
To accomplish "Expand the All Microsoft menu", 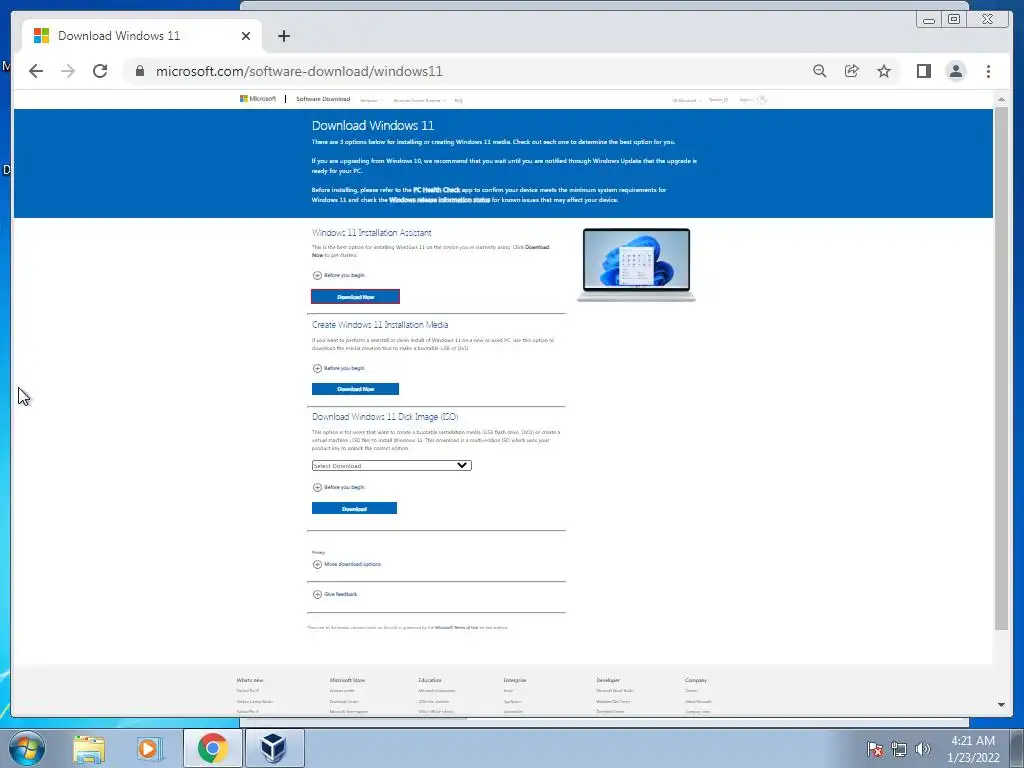I will point(686,101).
